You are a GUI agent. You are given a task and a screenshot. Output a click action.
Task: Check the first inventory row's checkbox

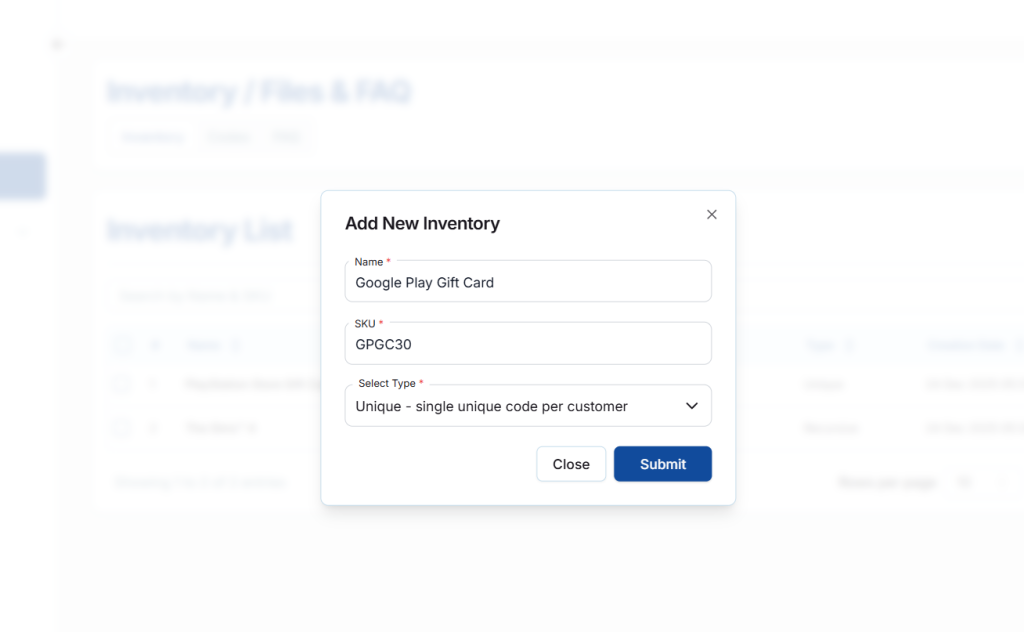[x=122, y=384]
